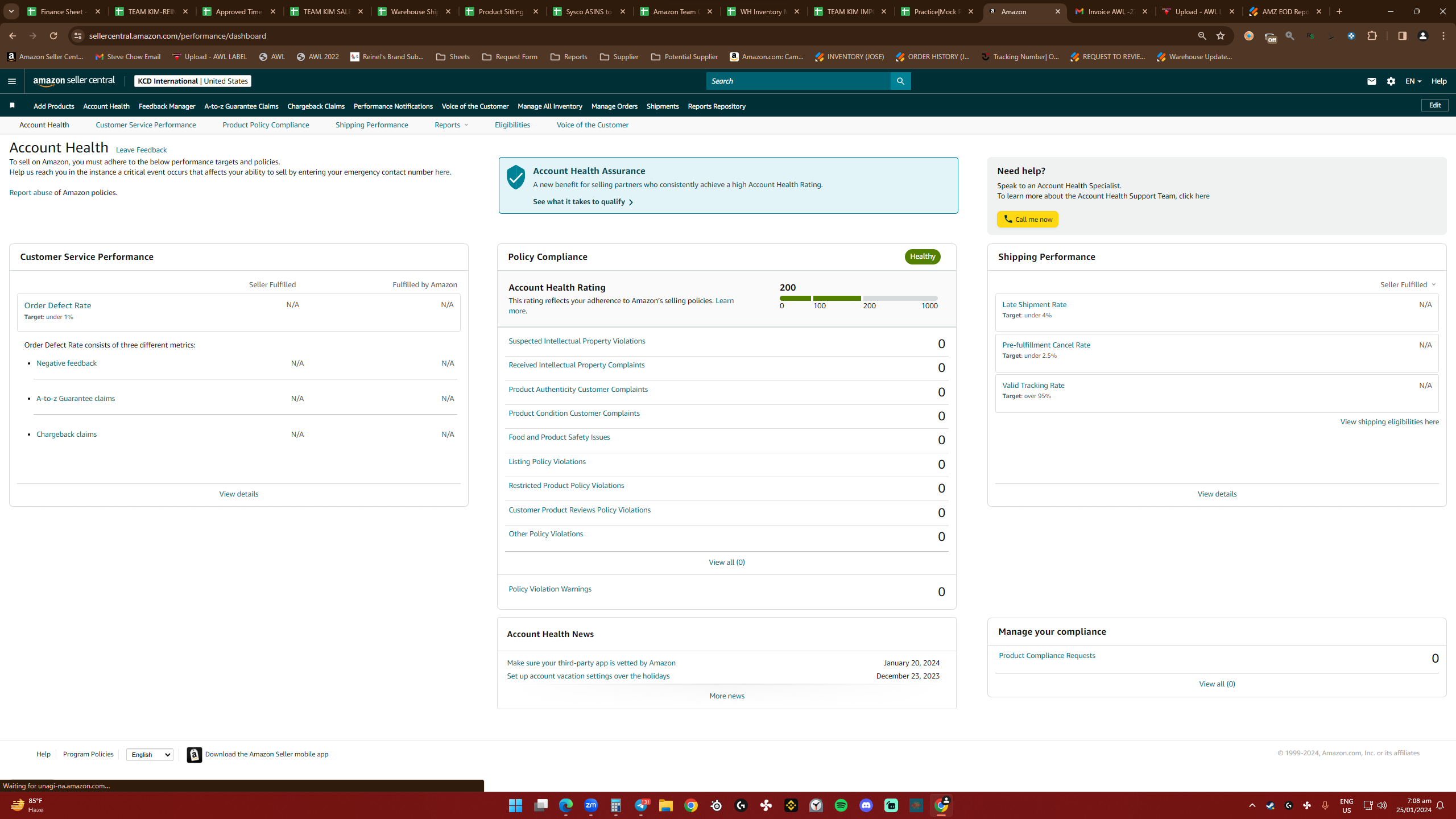Switch to Shipping Performance tab

click(x=371, y=125)
